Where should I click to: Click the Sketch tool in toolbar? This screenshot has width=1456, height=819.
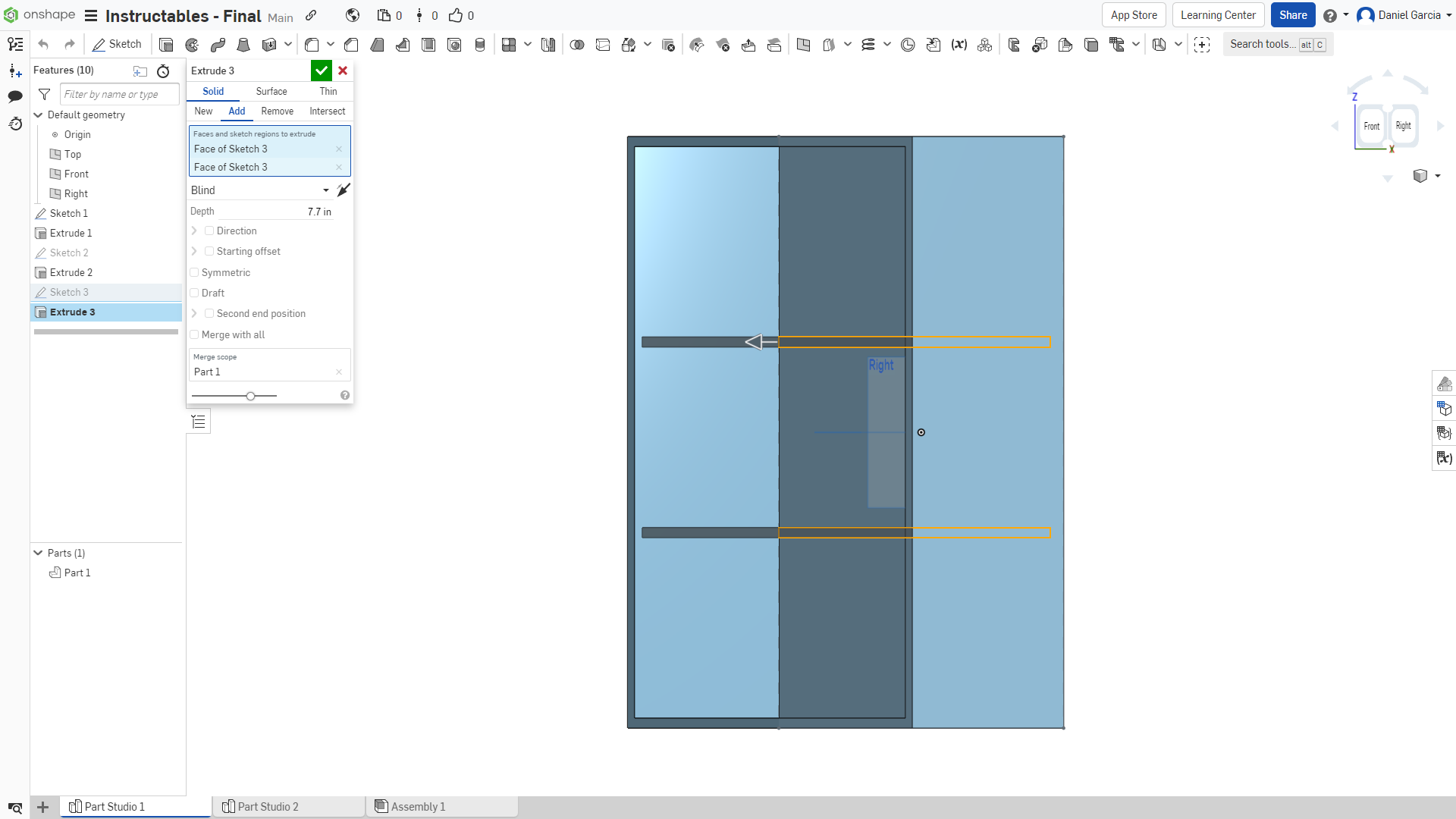coord(117,44)
